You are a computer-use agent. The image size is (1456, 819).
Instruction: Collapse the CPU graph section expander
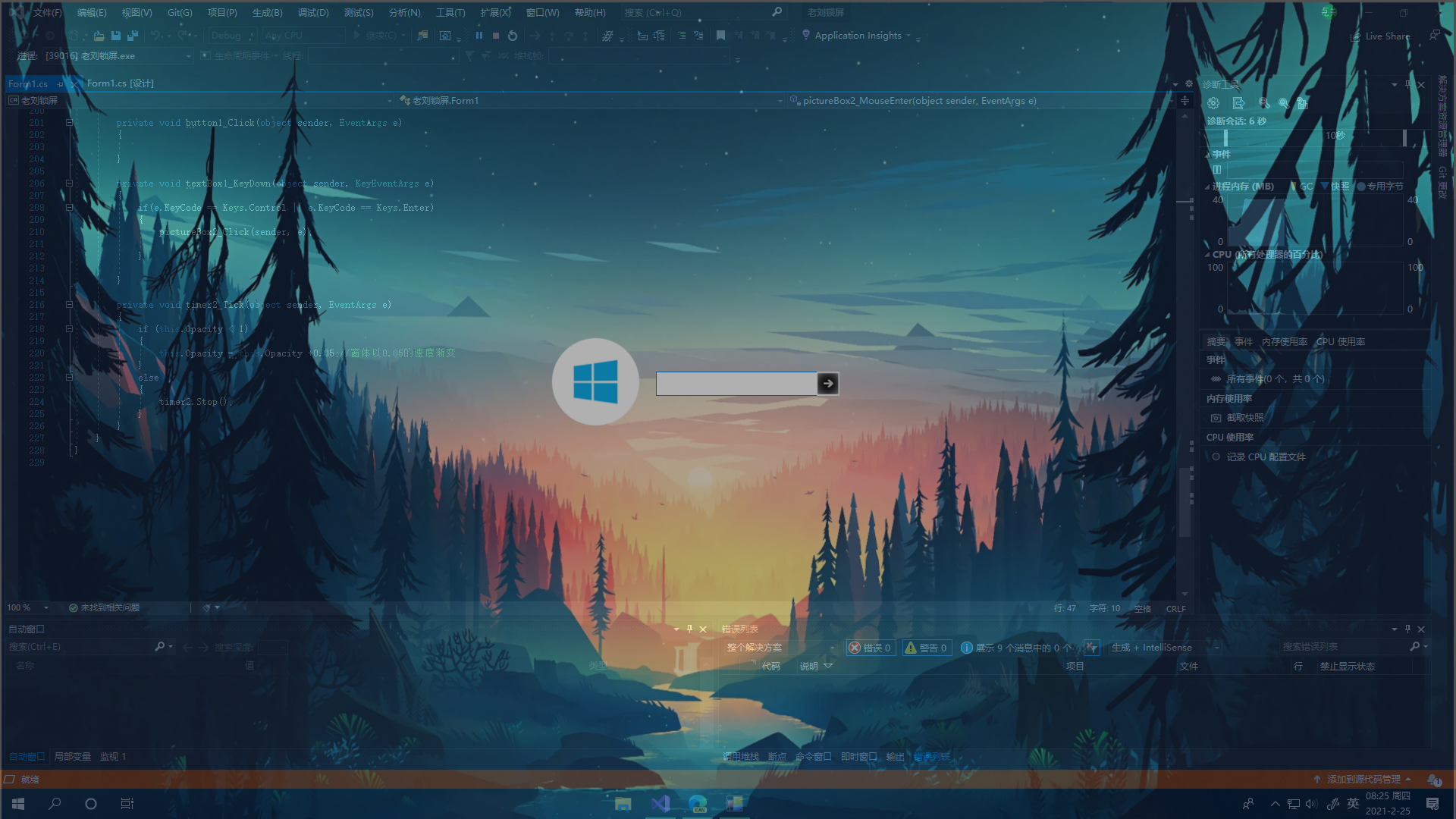[x=1207, y=255]
